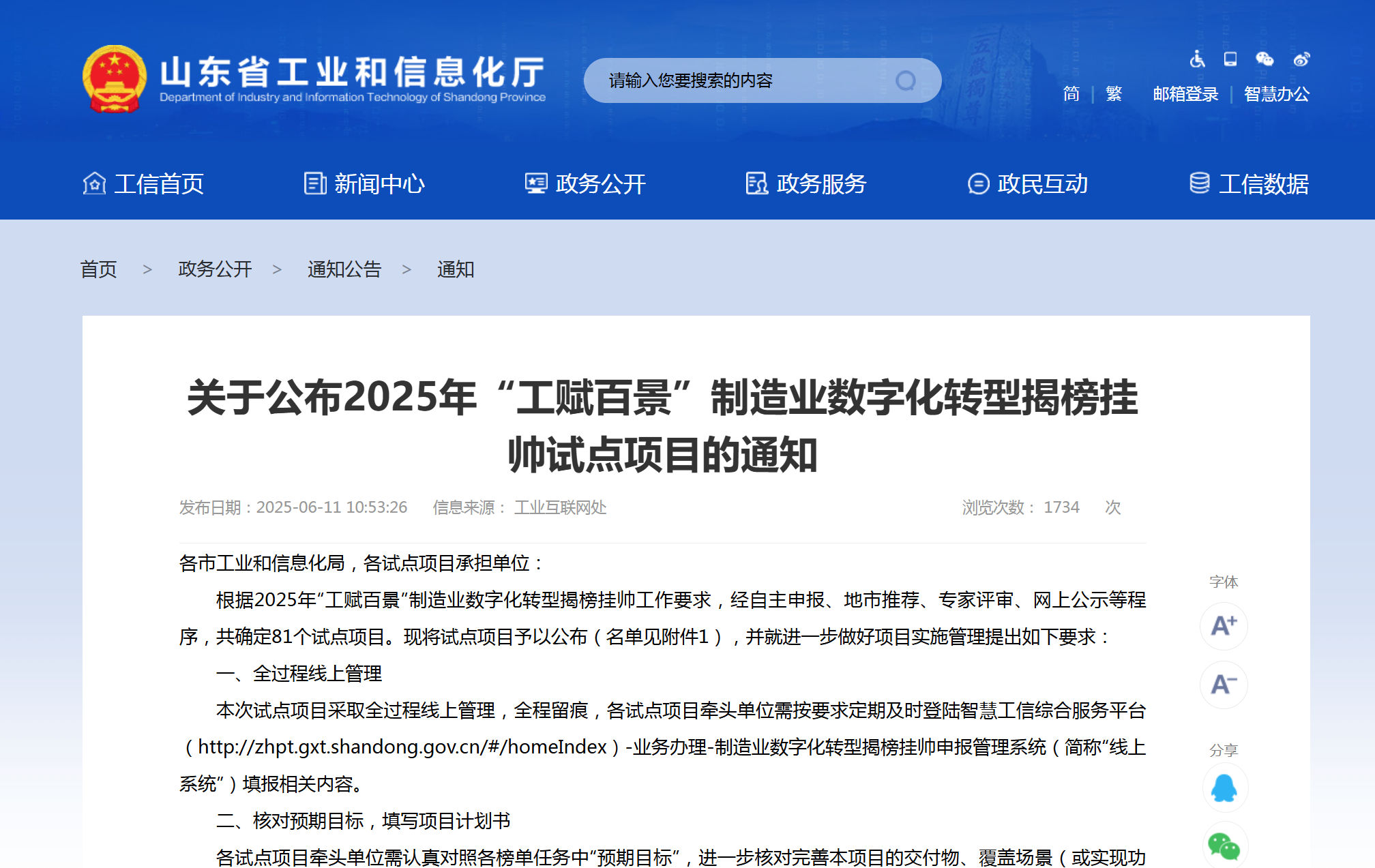
Task: Switch to traditional Chinese 繁
Action: [x=1114, y=93]
